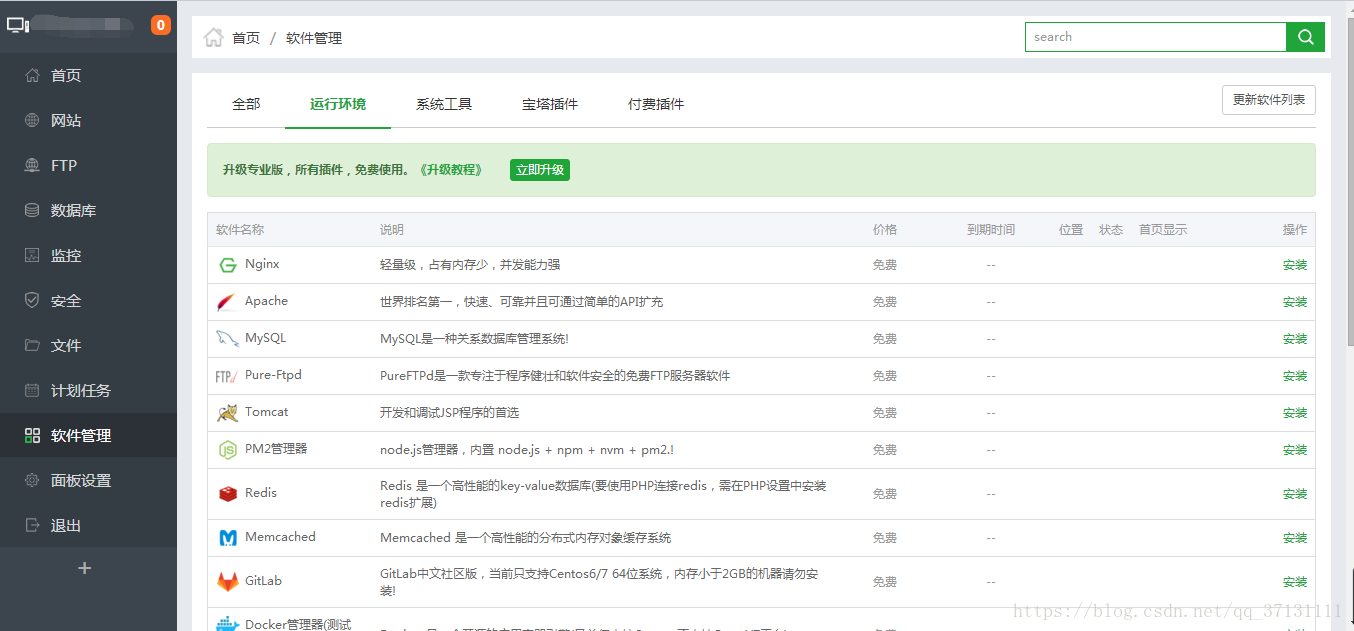This screenshot has height=631, width=1354.
Task: Click the 首页显示 column header
Action: (1163, 230)
